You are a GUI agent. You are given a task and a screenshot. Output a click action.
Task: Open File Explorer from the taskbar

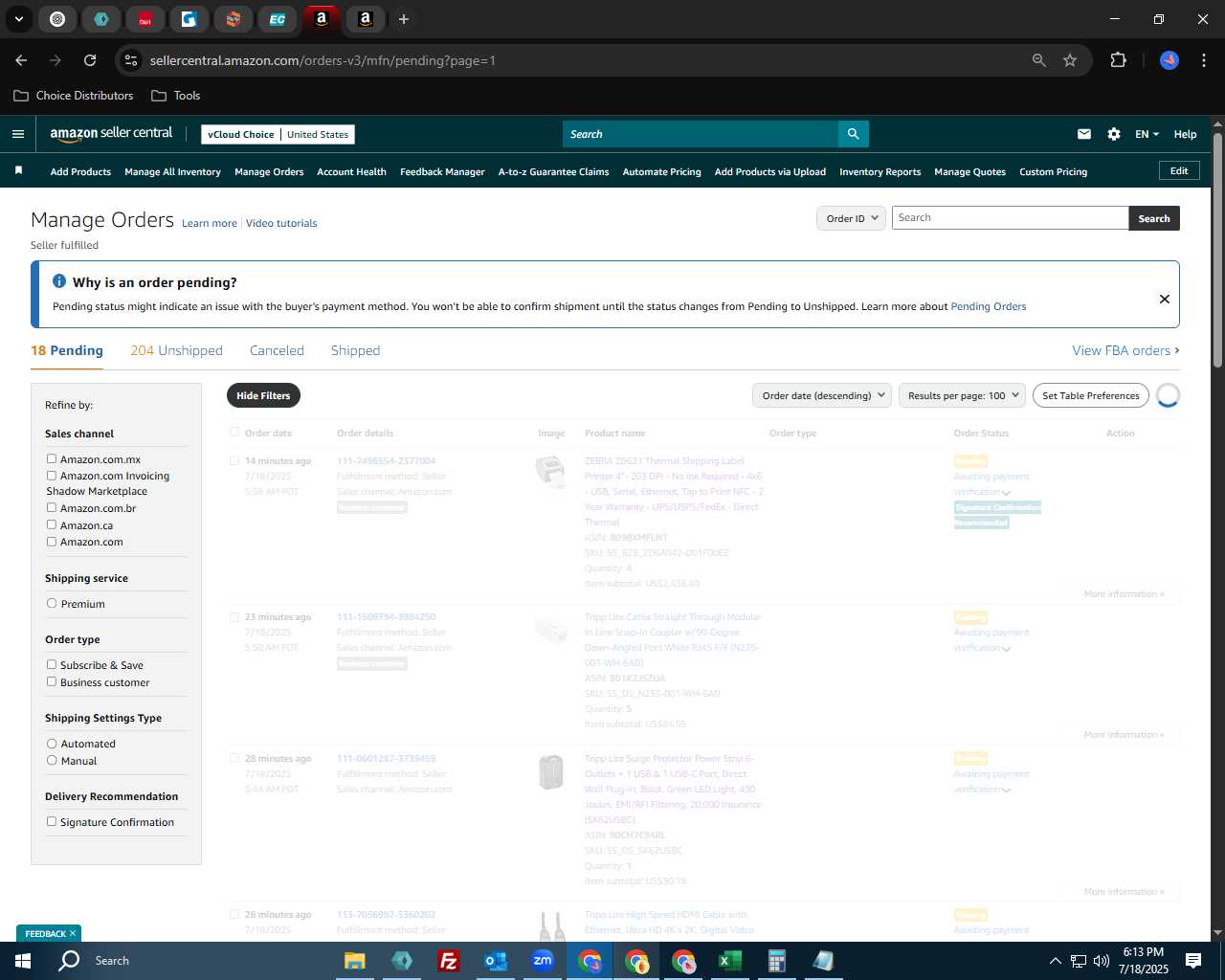pyautogui.click(x=354, y=961)
